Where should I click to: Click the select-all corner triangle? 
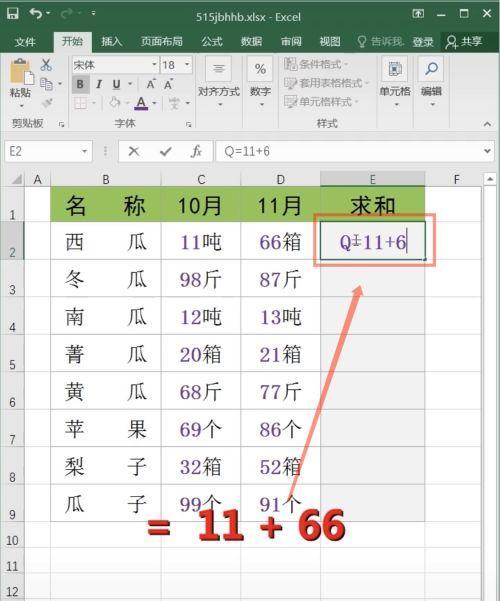pos(16,179)
